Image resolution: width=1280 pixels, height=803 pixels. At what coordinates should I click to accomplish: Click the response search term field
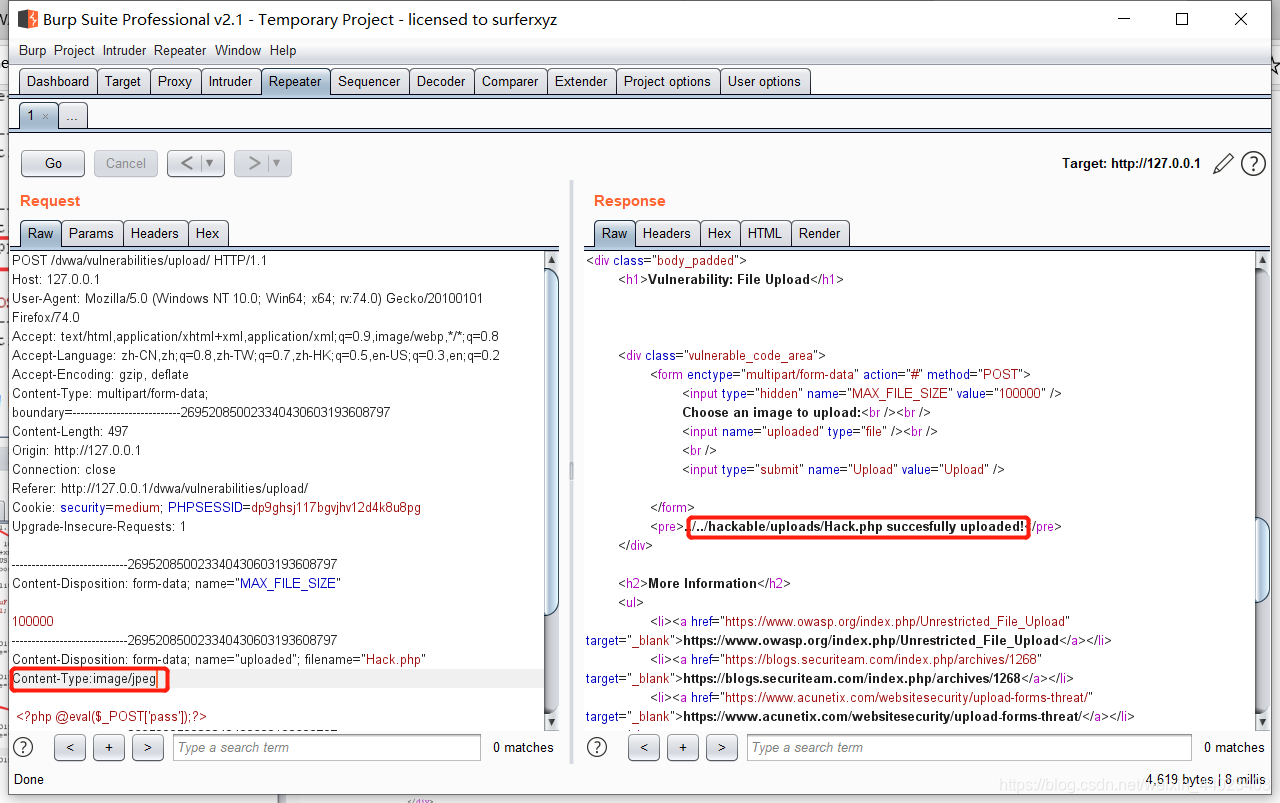point(971,747)
